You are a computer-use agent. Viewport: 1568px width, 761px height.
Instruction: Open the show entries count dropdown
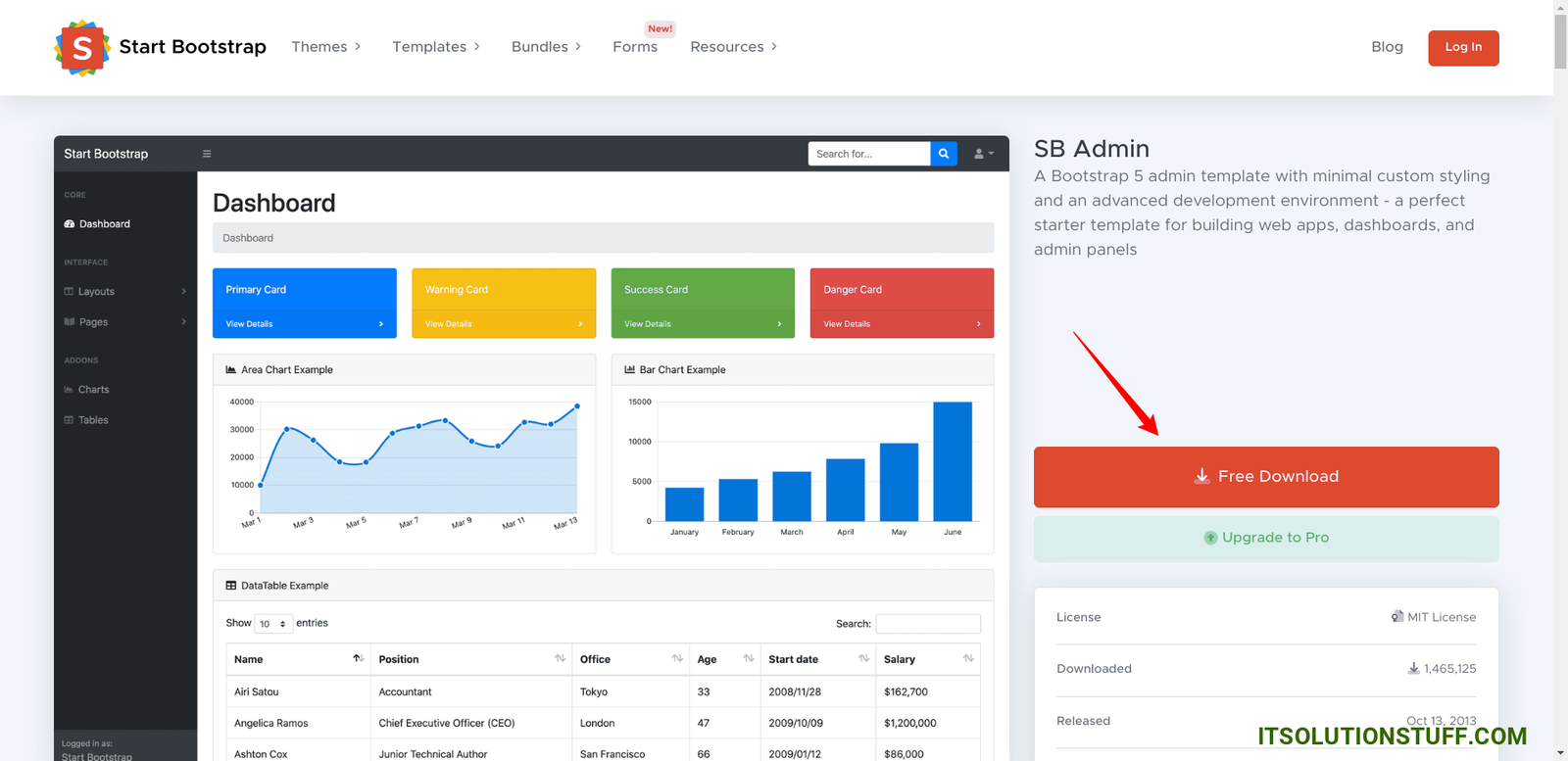[273, 624]
